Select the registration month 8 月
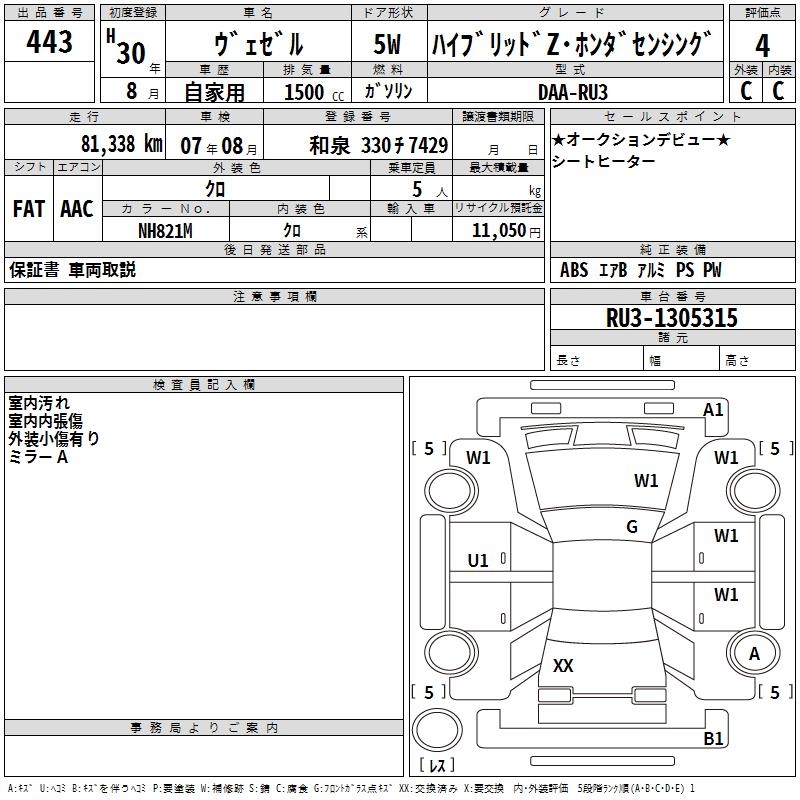Screen dimensions: 800x800 [143, 91]
